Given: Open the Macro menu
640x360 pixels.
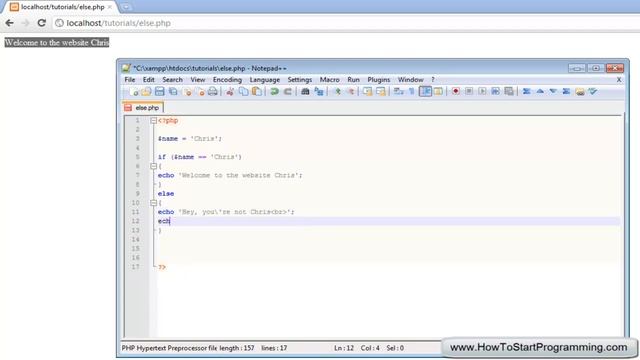Looking at the screenshot, I should (329, 80).
